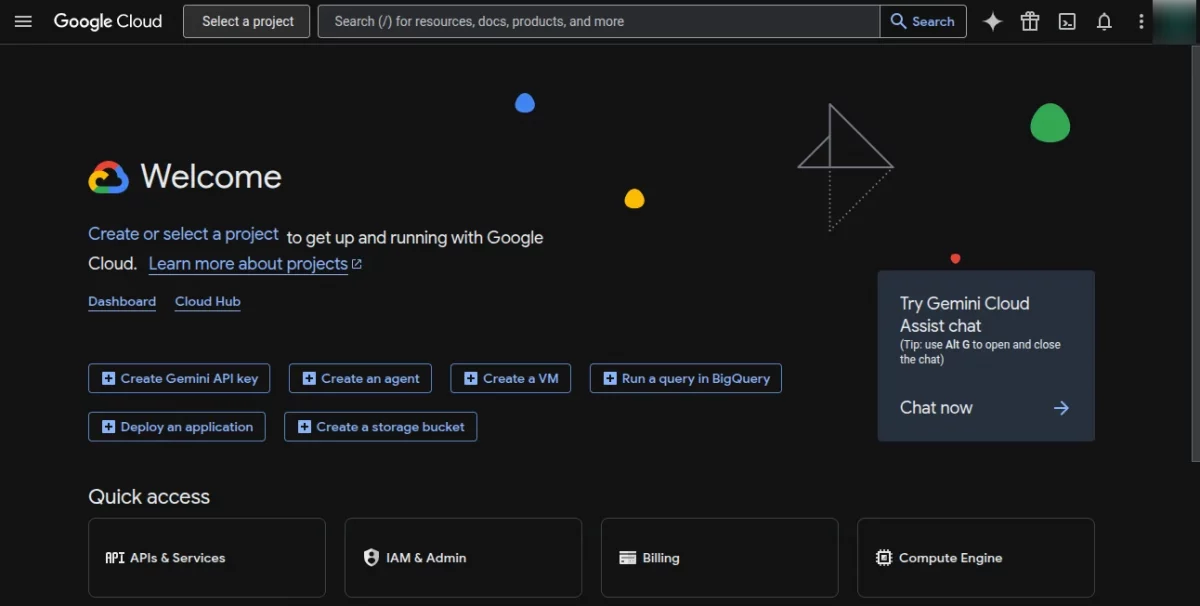
Task: Click Create a storage bucket button
Action: 381,427
